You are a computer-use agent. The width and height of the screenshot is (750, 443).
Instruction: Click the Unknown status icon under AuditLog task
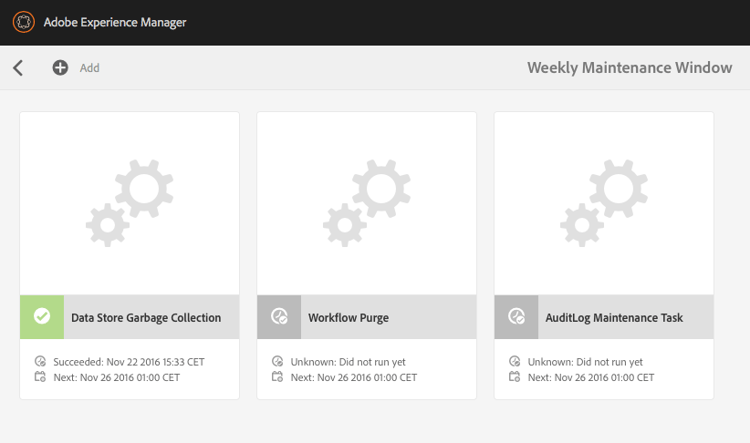[515, 361]
